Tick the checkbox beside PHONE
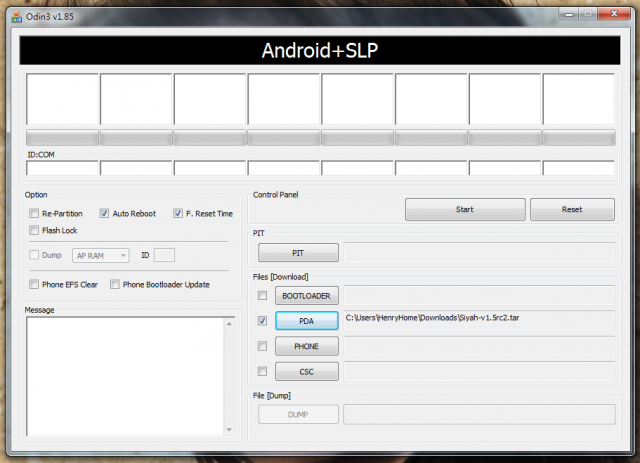 (262, 346)
